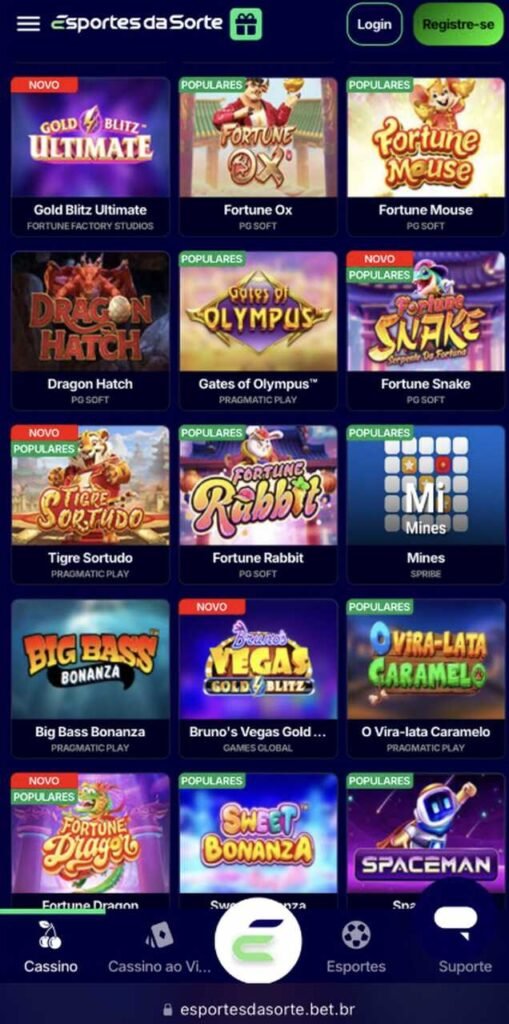Screen dimensions: 509x1024
Task: Tap the Cassino cherry icon
Action: click(50, 935)
